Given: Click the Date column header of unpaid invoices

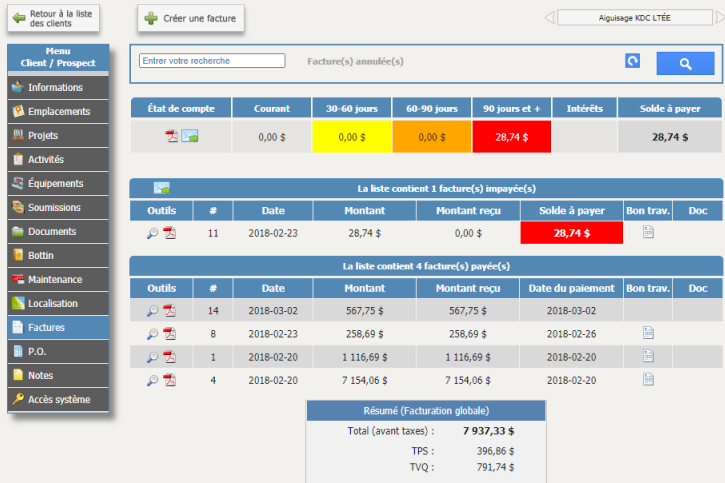Looking at the screenshot, I should (x=273, y=211).
